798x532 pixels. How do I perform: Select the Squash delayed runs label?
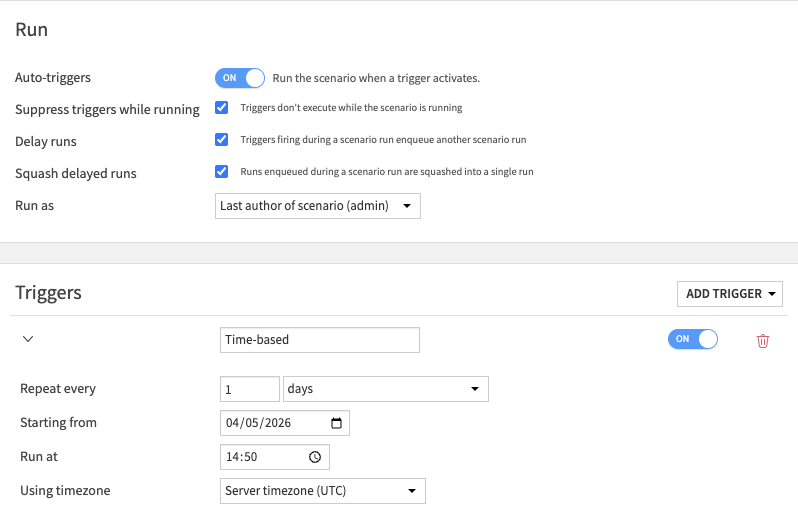[x=76, y=174]
